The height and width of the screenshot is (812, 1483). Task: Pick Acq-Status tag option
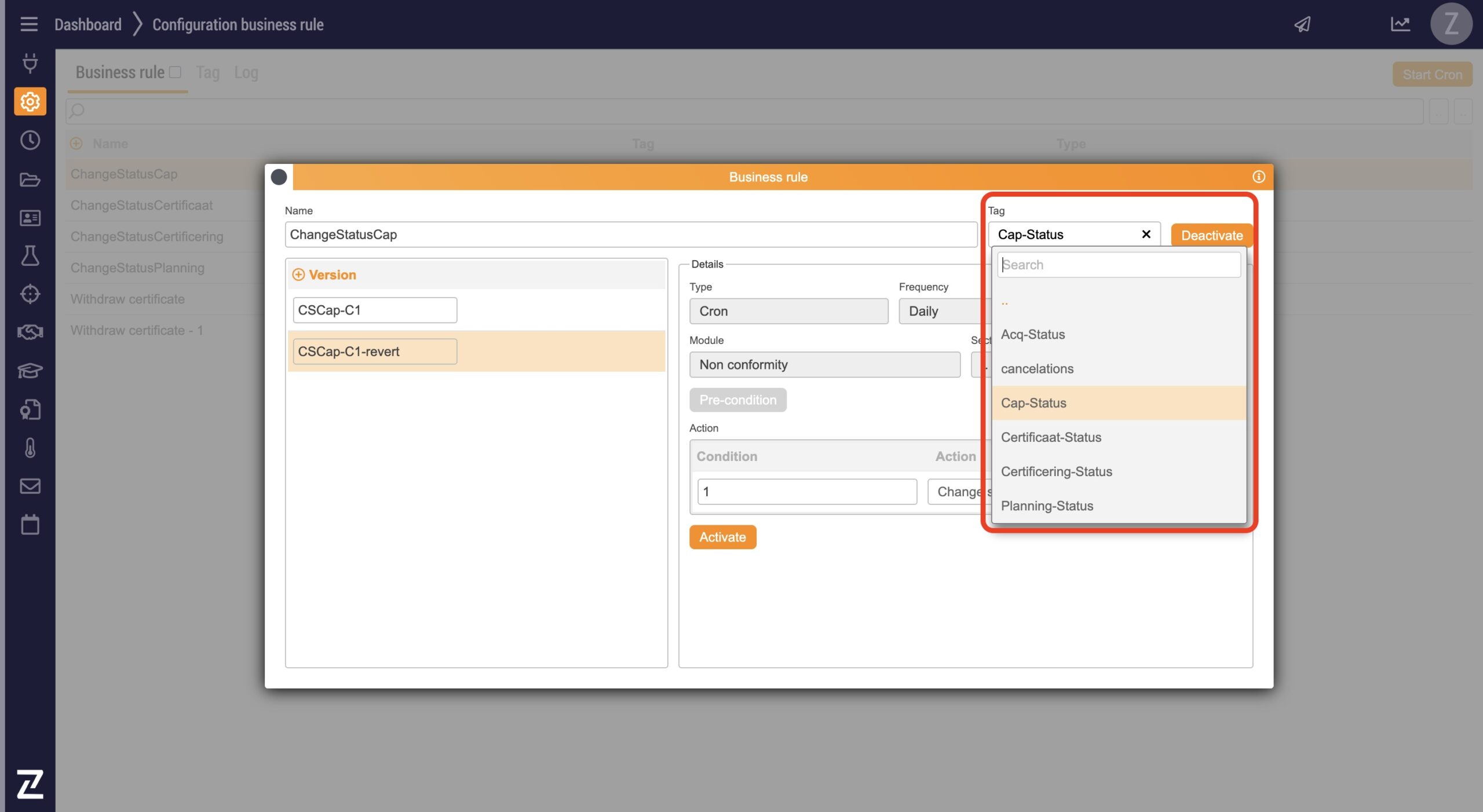tap(1032, 334)
